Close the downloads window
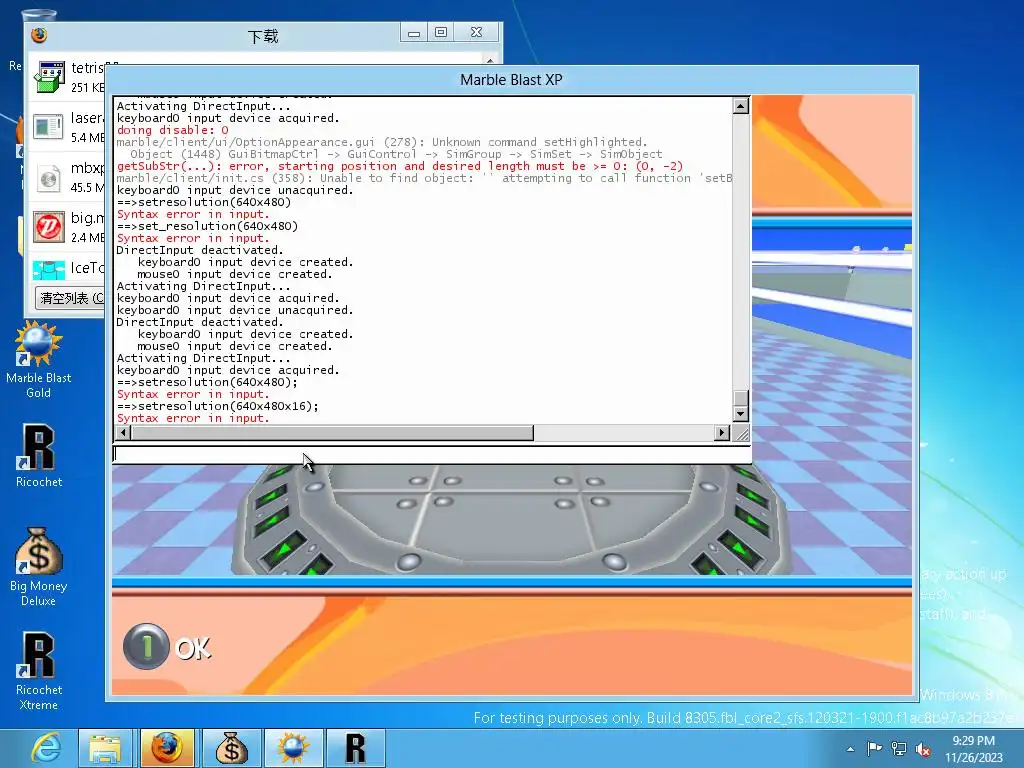 (x=477, y=33)
